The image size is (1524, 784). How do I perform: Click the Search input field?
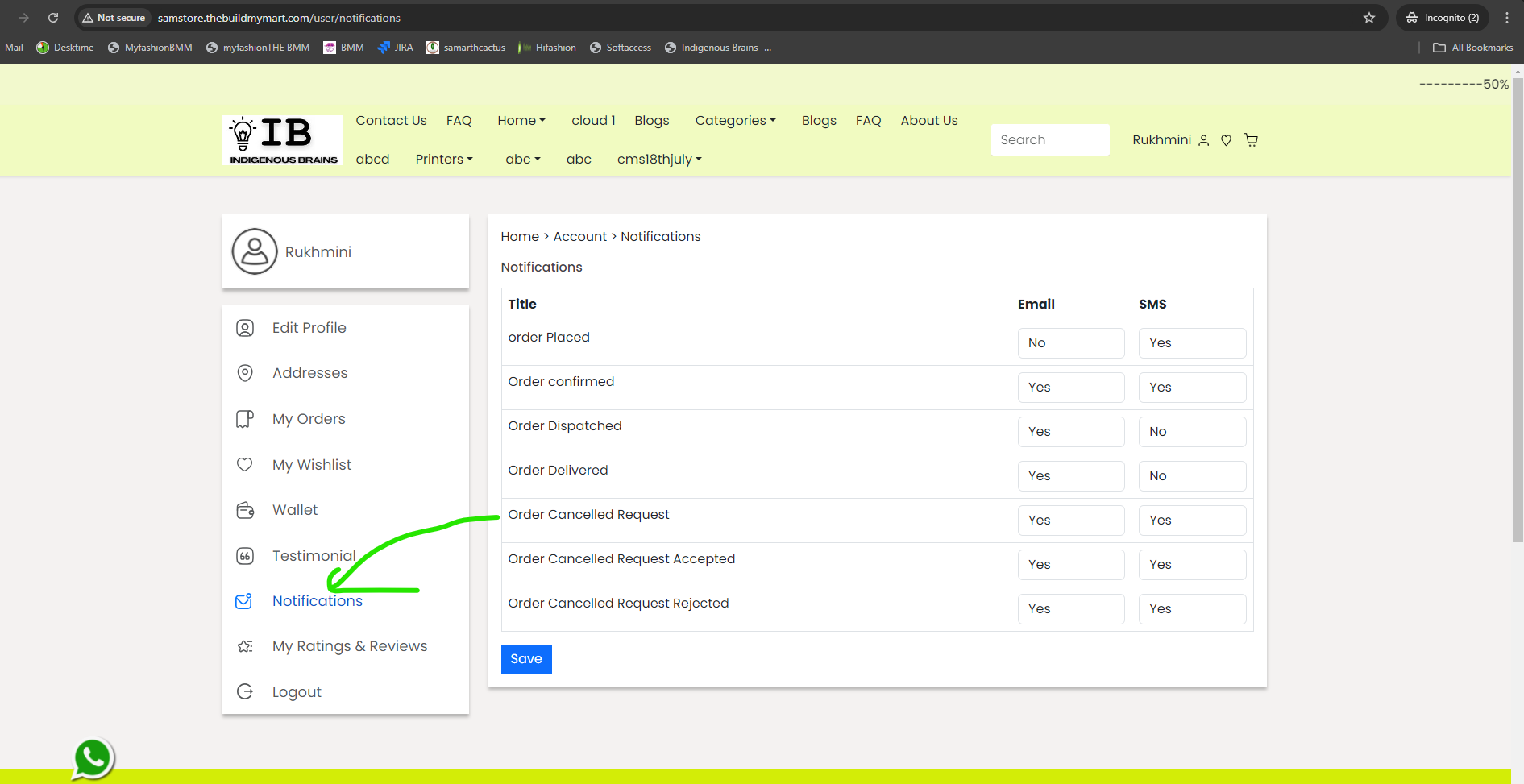coord(1050,140)
